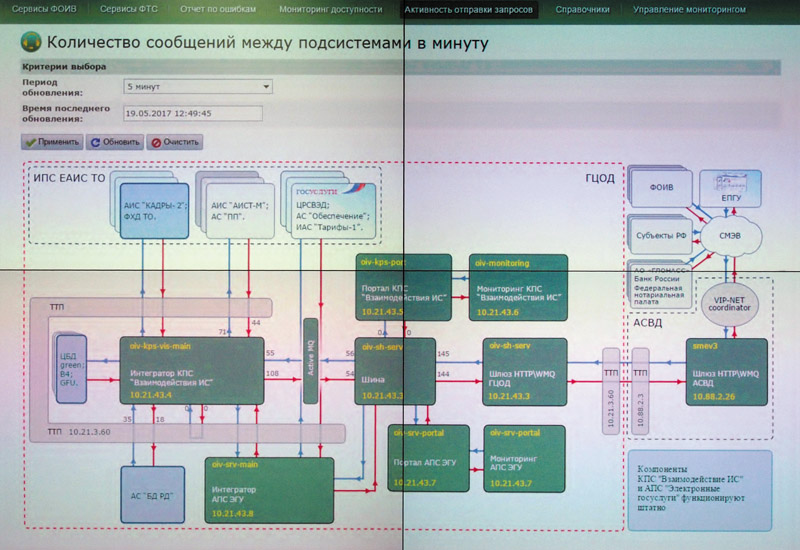The height and width of the screenshot is (550, 800).
Task: Click the green globe icon beside page title
Action: click(32, 43)
